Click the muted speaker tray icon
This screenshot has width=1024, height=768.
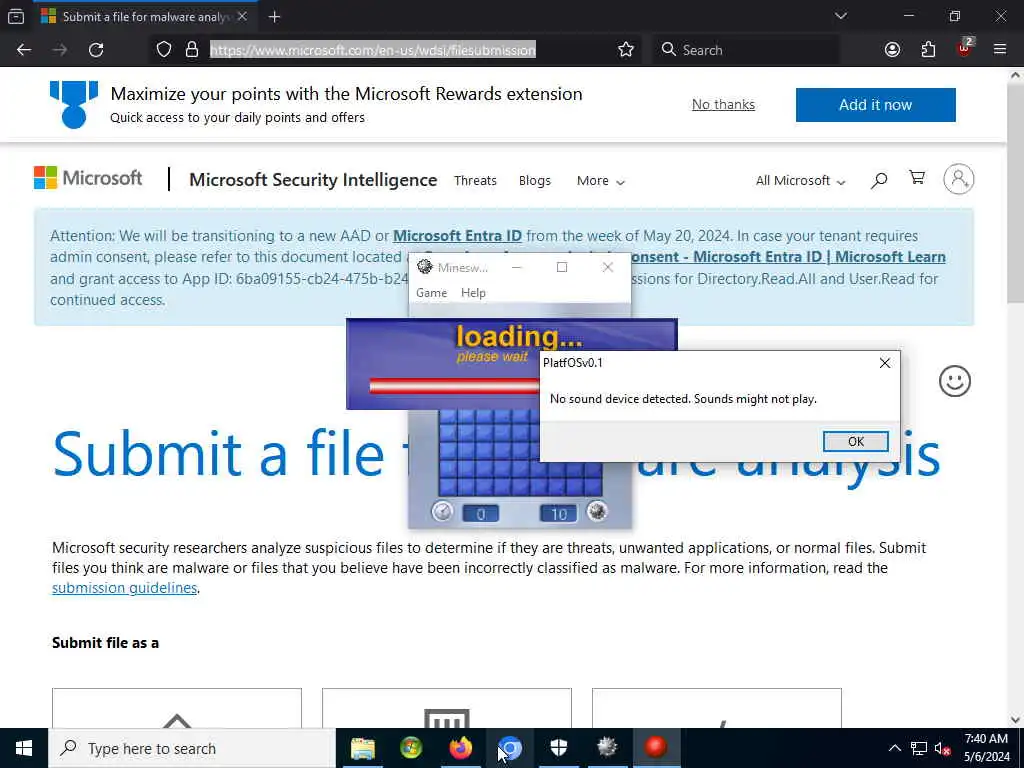942,748
